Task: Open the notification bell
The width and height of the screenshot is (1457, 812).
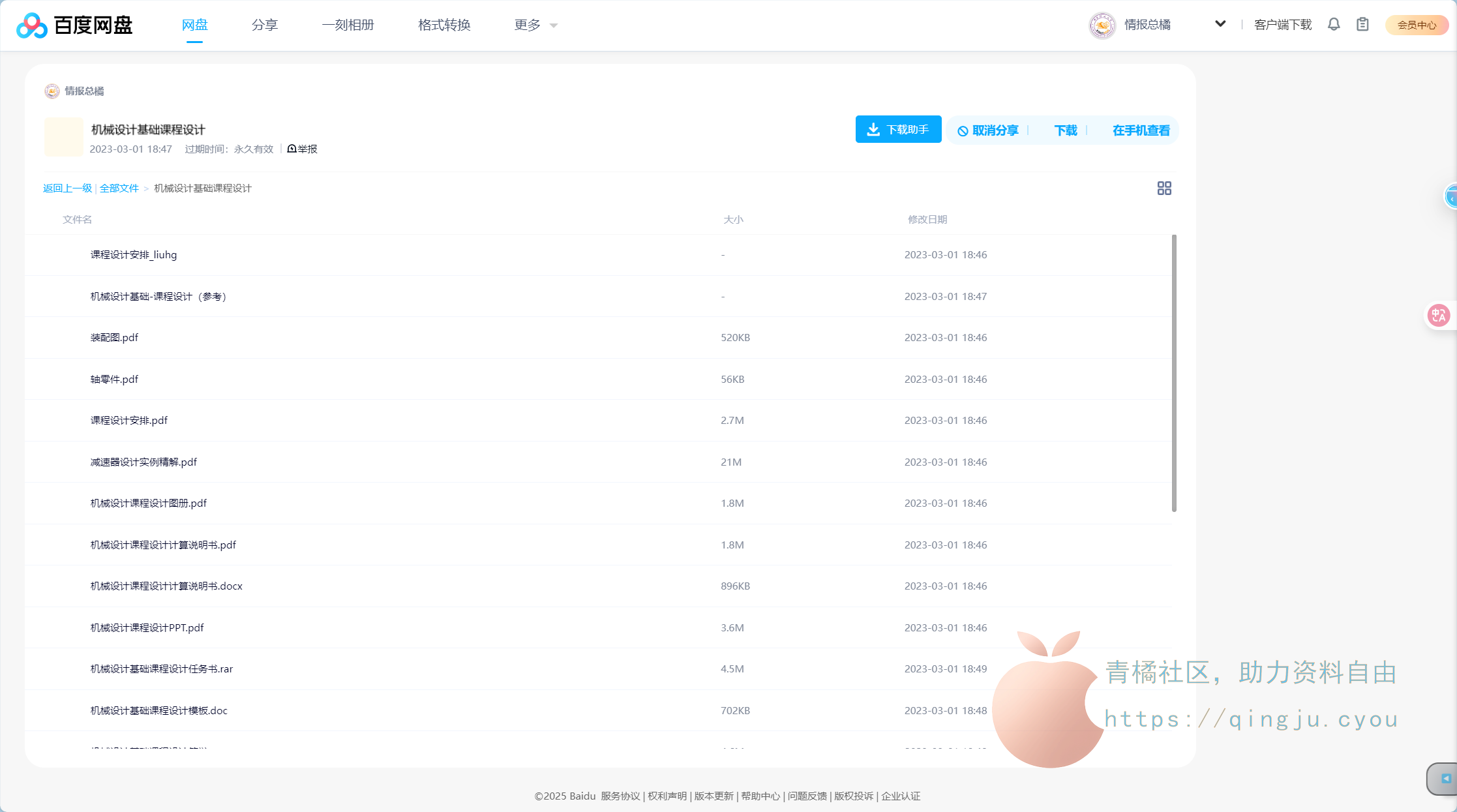Action: tap(1334, 25)
